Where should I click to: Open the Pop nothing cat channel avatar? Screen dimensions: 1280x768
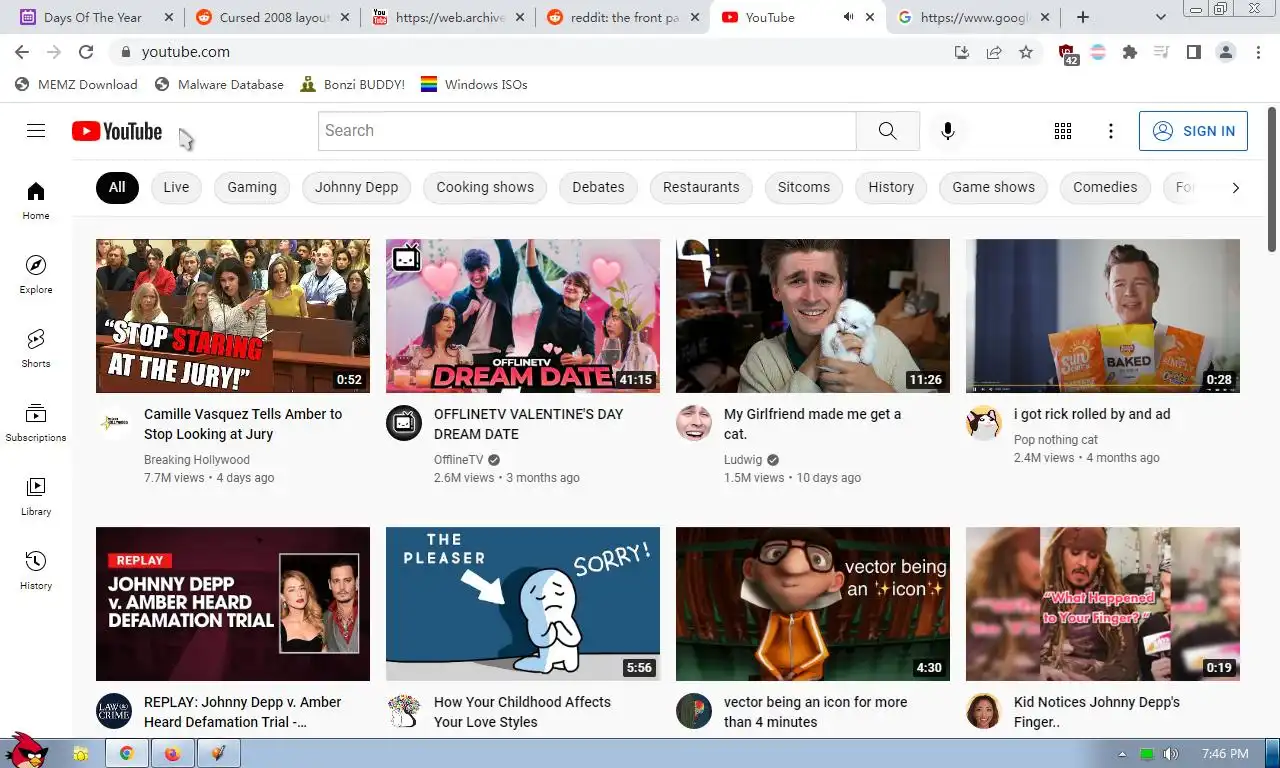point(984,423)
